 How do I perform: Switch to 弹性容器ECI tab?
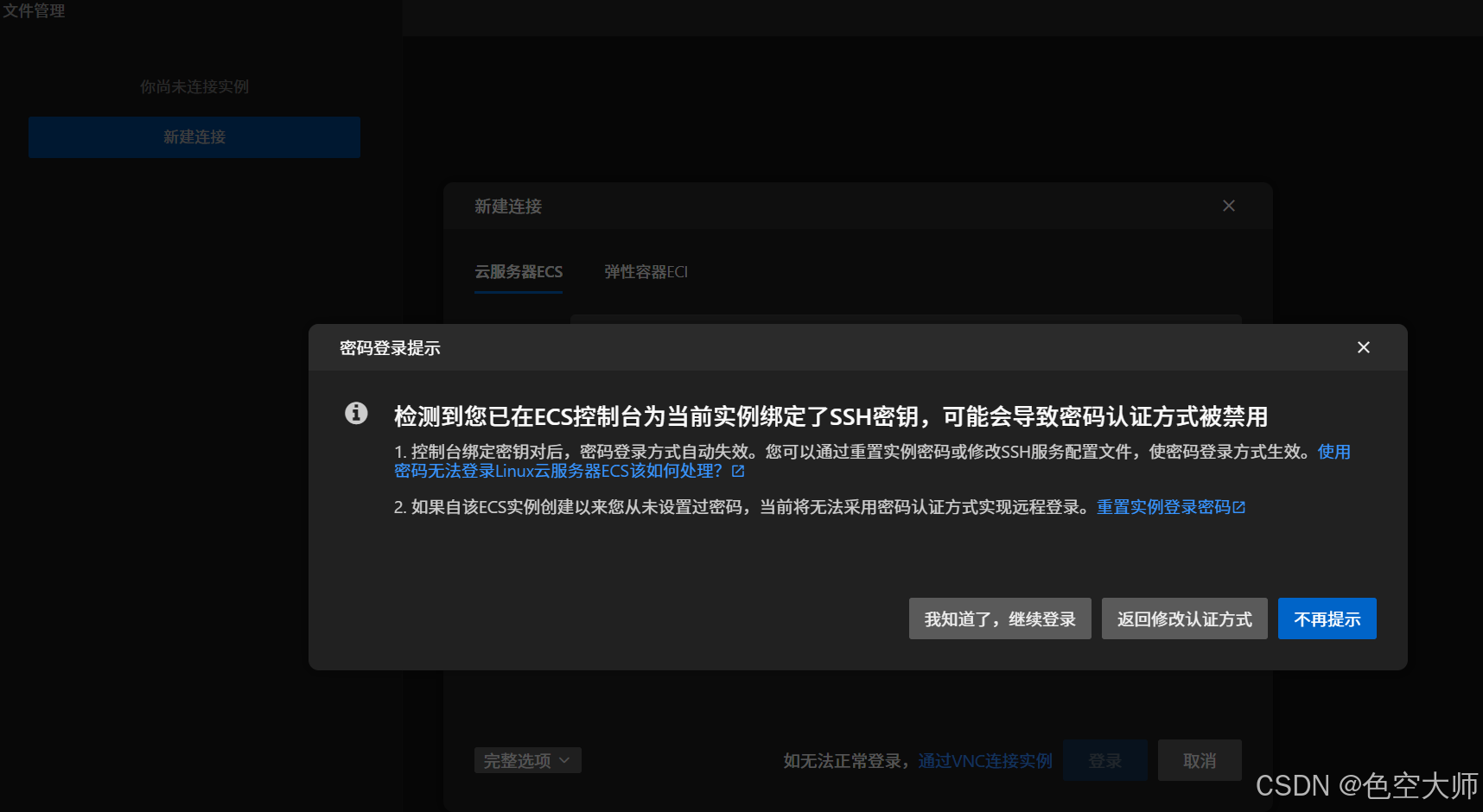point(646,272)
